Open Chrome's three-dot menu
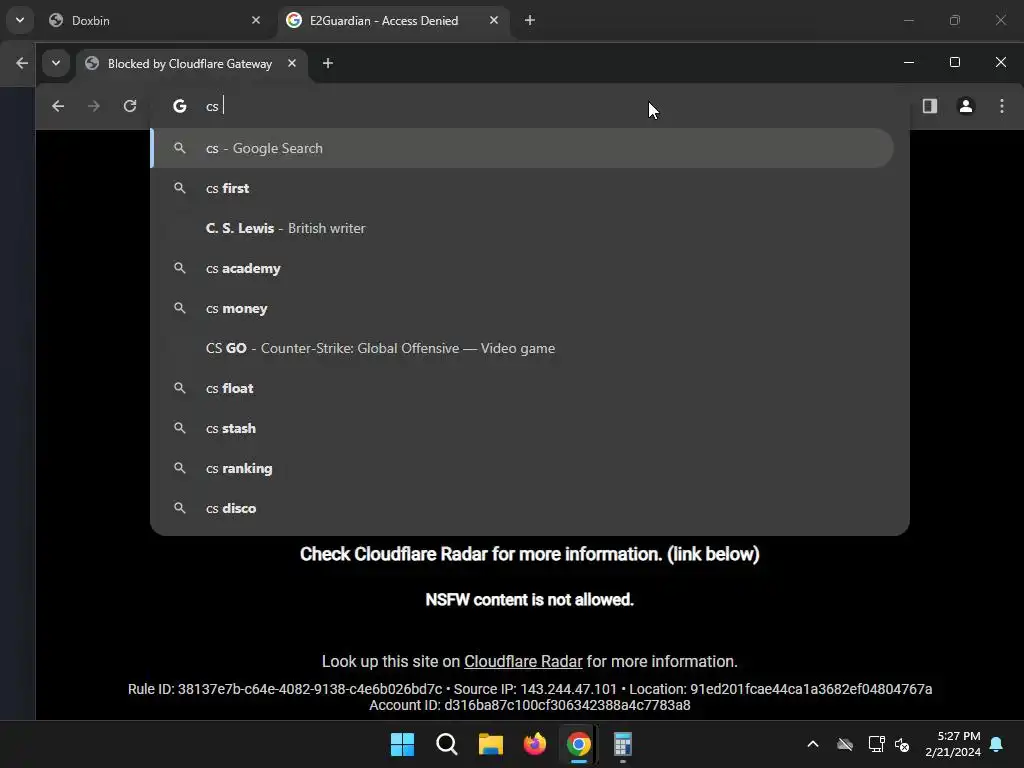The height and width of the screenshot is (768, 1024). (x=1002, y=106)
